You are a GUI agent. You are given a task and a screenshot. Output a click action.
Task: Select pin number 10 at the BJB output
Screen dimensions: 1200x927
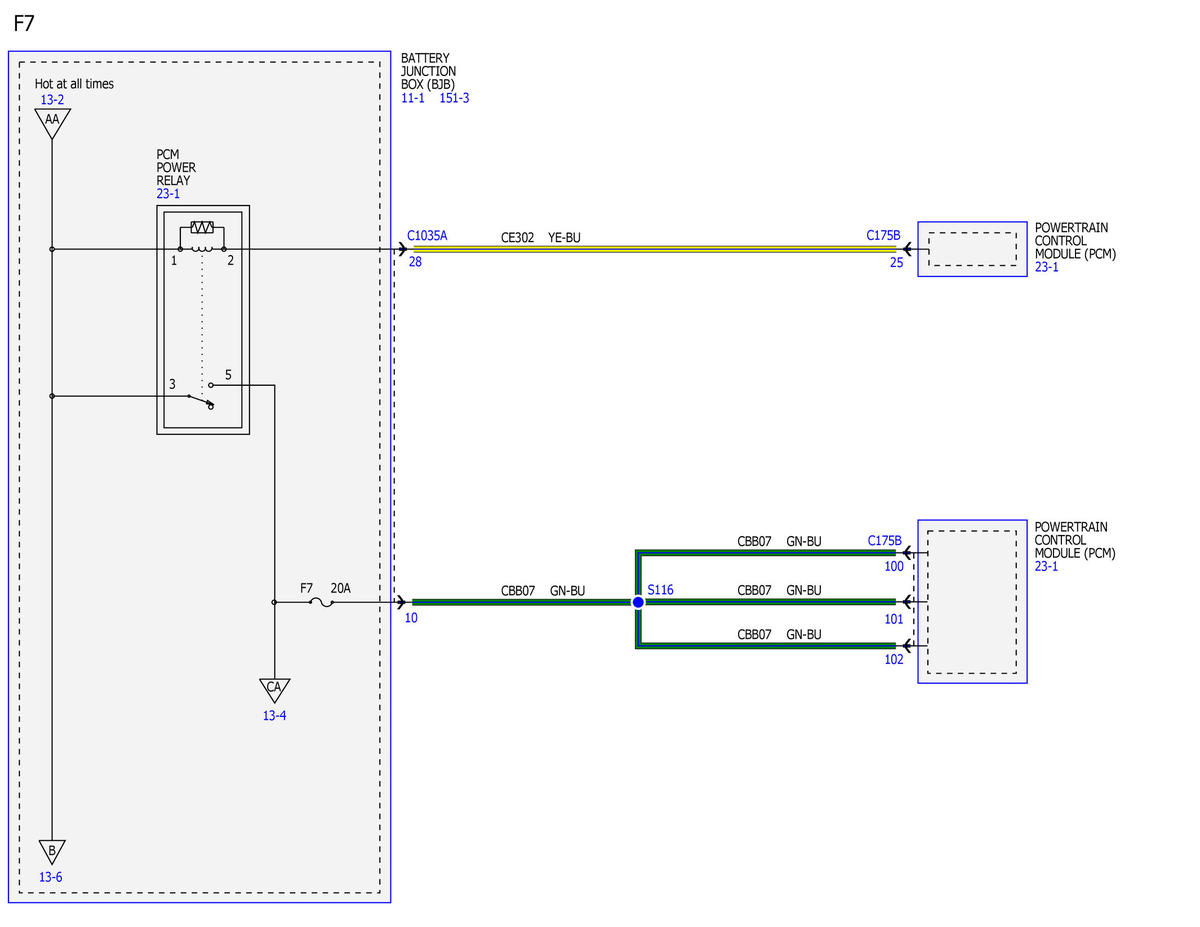pos(411,618)
